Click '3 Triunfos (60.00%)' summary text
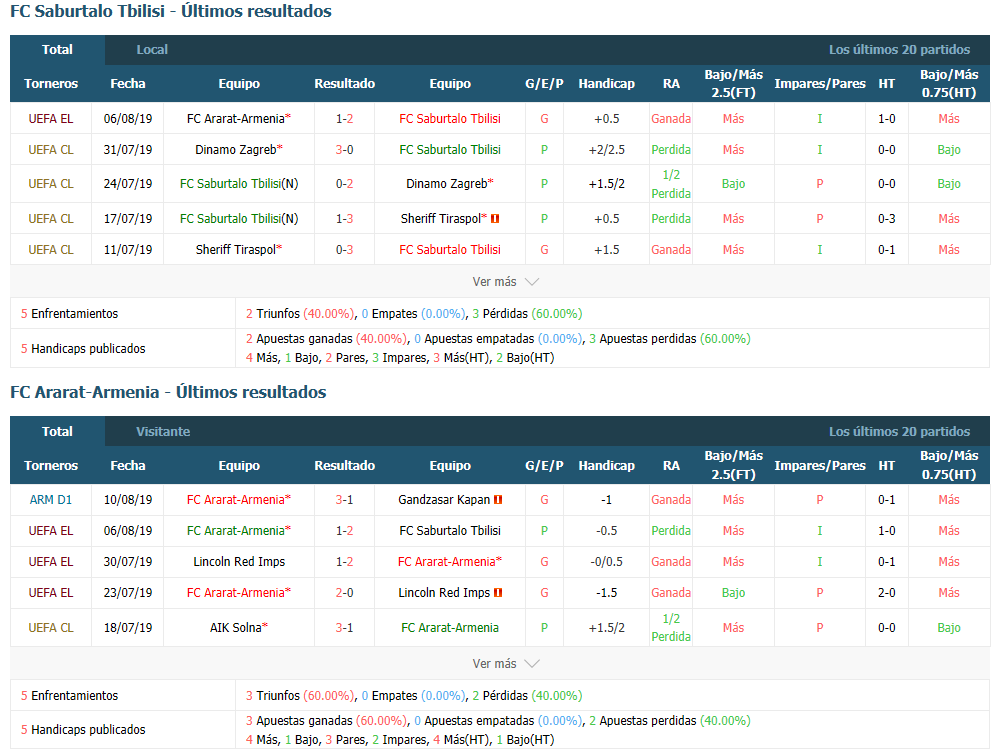This screenshot has height=751, width=997. (300, 696)
